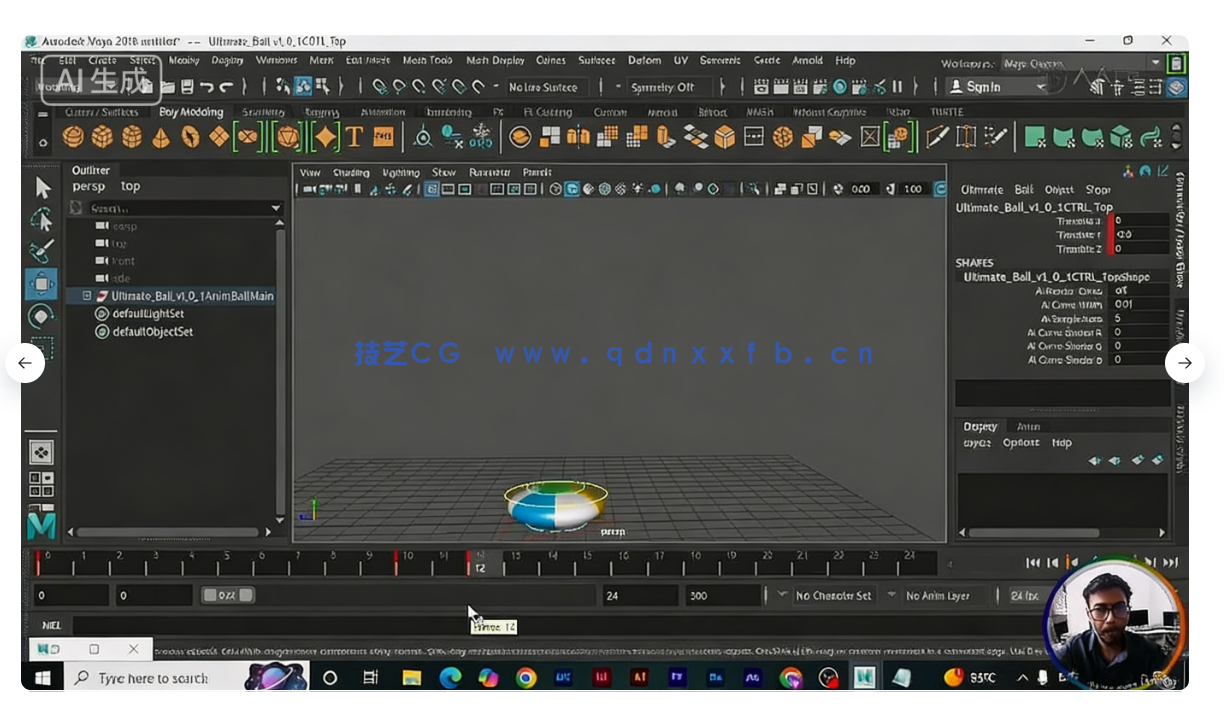The height and width of the screenshot is (708, 1224).
Task: Click the Paint Selection brush tool
Action: (x=41, y=251)
